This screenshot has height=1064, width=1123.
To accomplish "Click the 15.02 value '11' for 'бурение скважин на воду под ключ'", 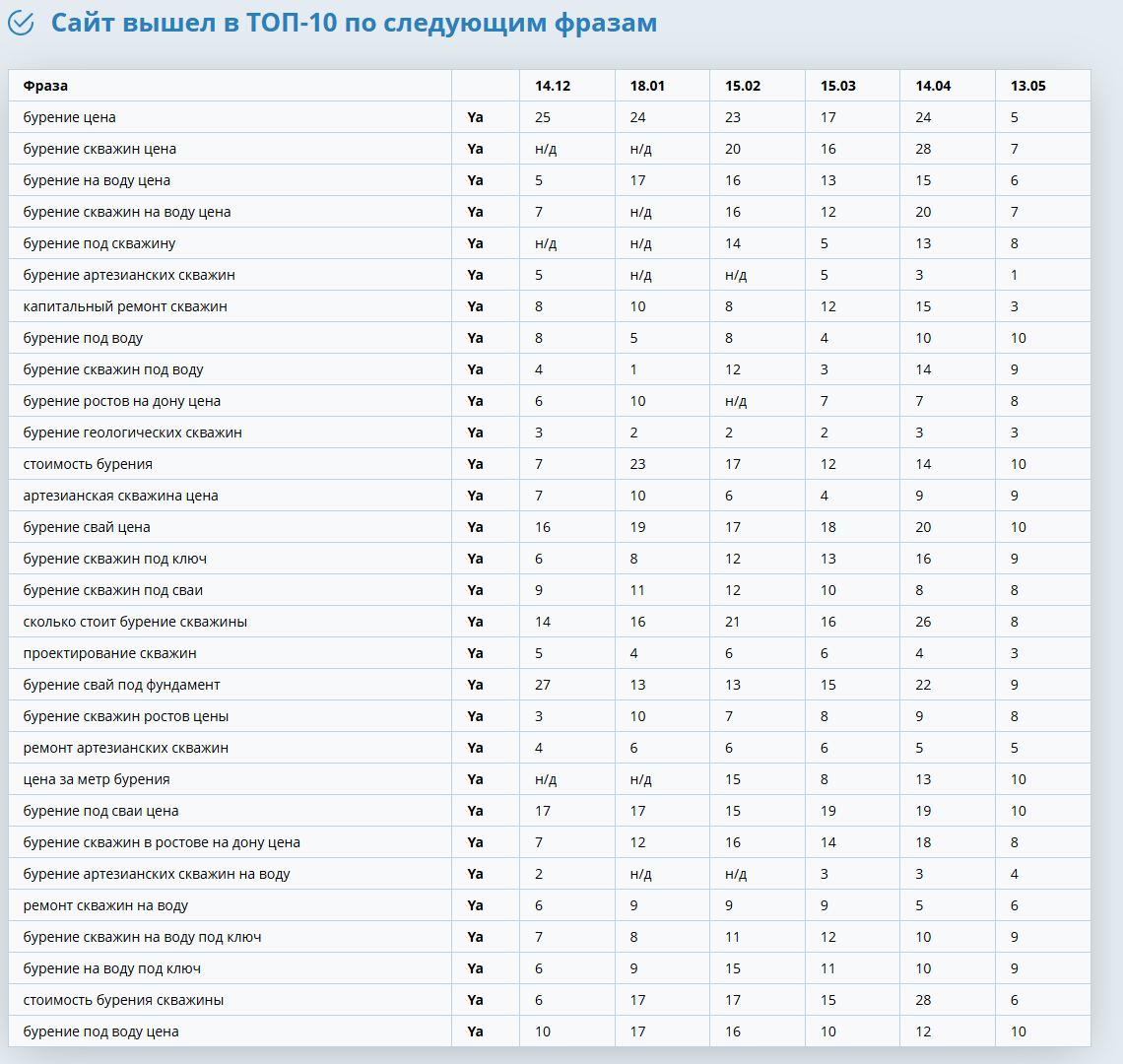I will coord(732,937).
